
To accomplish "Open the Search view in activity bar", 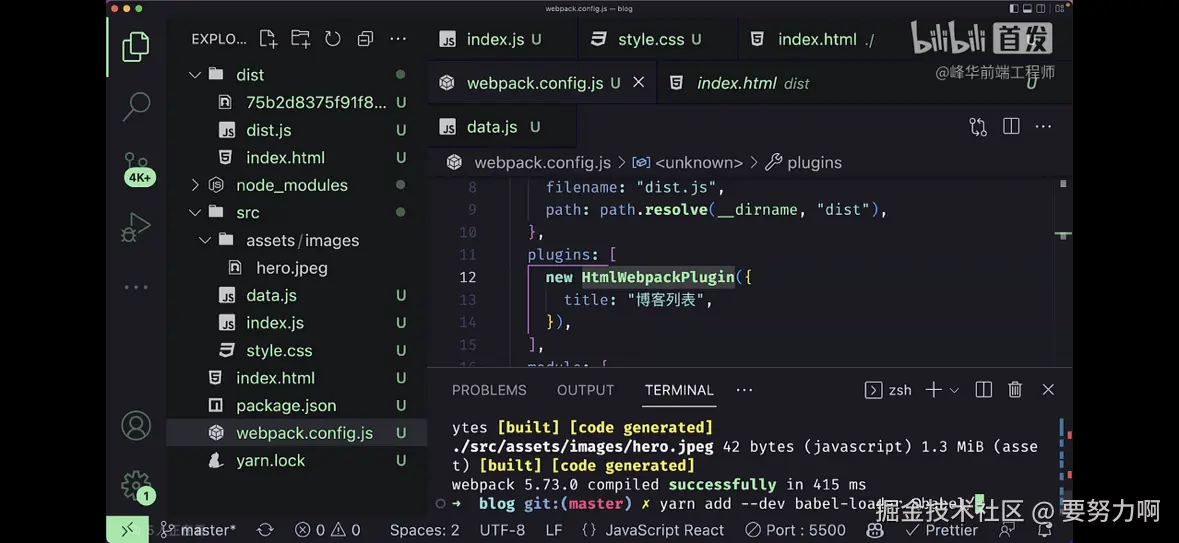I will [x=136, y=106].
